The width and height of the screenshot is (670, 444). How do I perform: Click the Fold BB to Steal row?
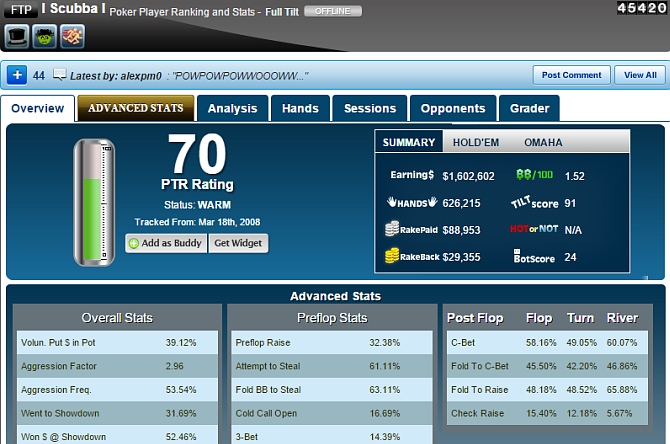[332, 390]
